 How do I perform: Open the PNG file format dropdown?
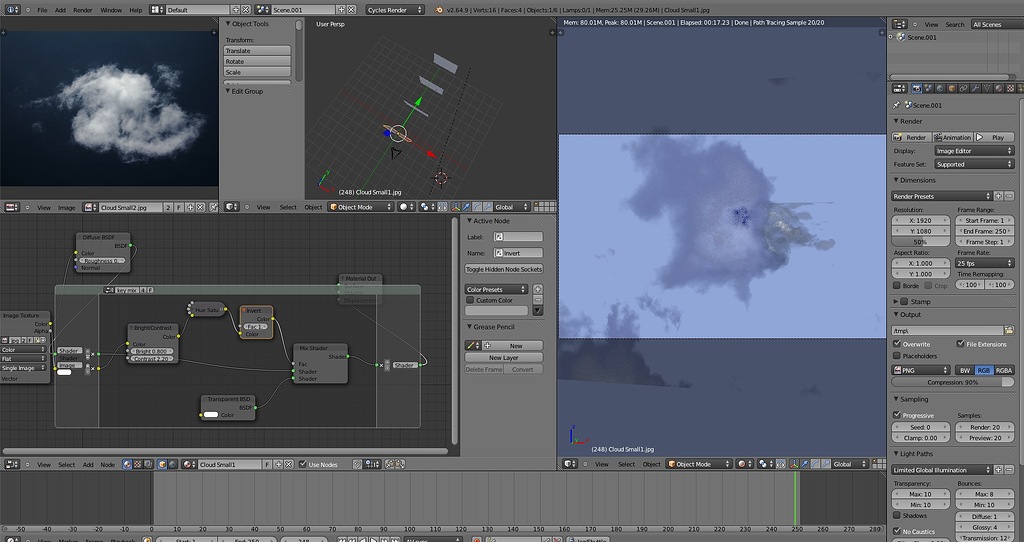[921, 370]
